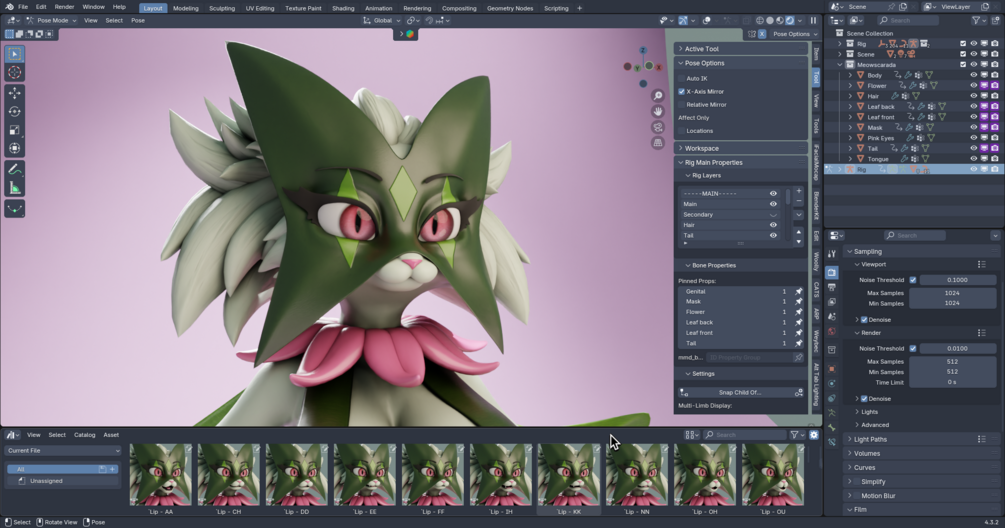Screen dimensions: 1005x528
Task: Enable the Locations affect-only checkbox
Action: (682, 131)
